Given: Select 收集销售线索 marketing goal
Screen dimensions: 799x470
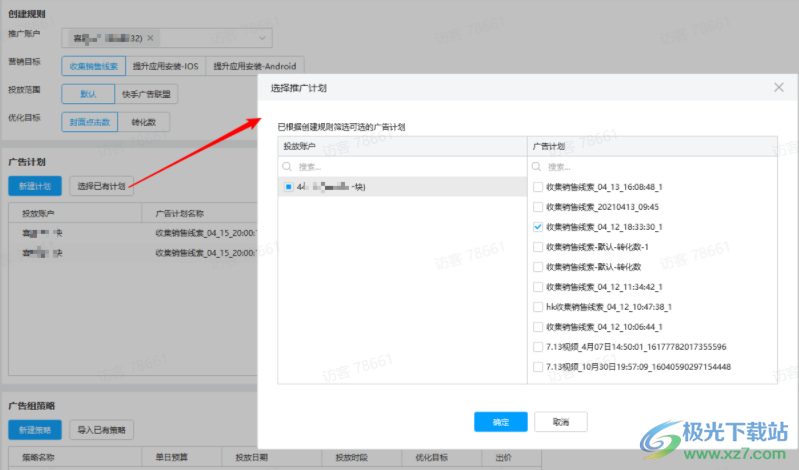Looking at the screenshot, I should point(94,66).
